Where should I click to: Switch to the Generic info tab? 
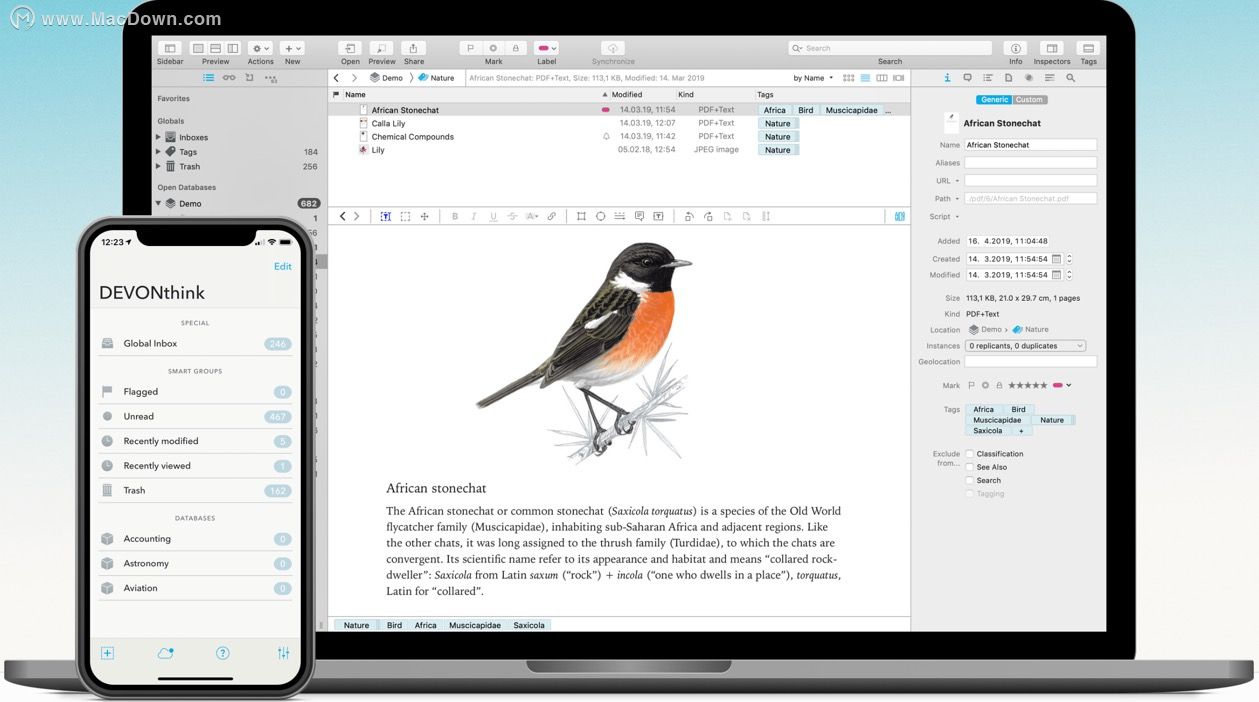pos(994,99)
